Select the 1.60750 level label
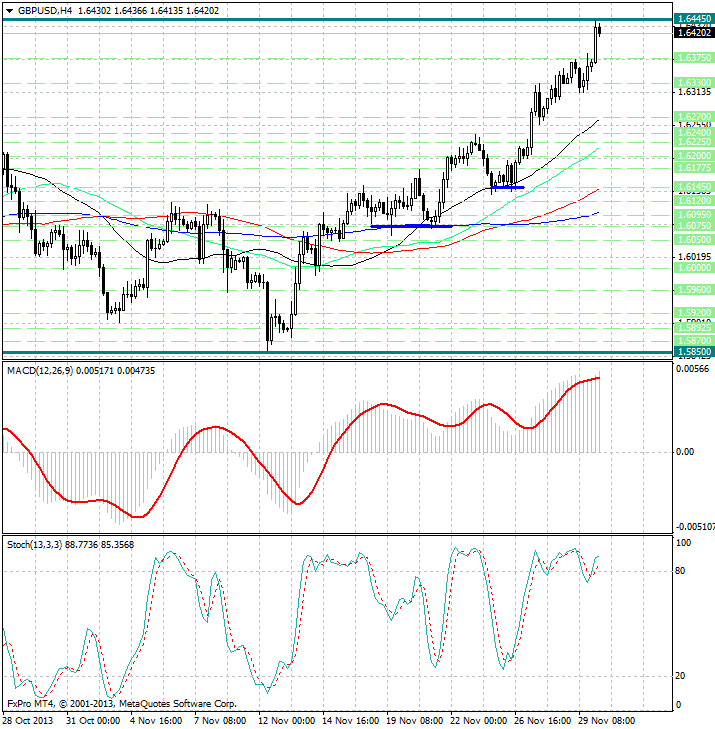715x729 pixels. pos(694,225)
